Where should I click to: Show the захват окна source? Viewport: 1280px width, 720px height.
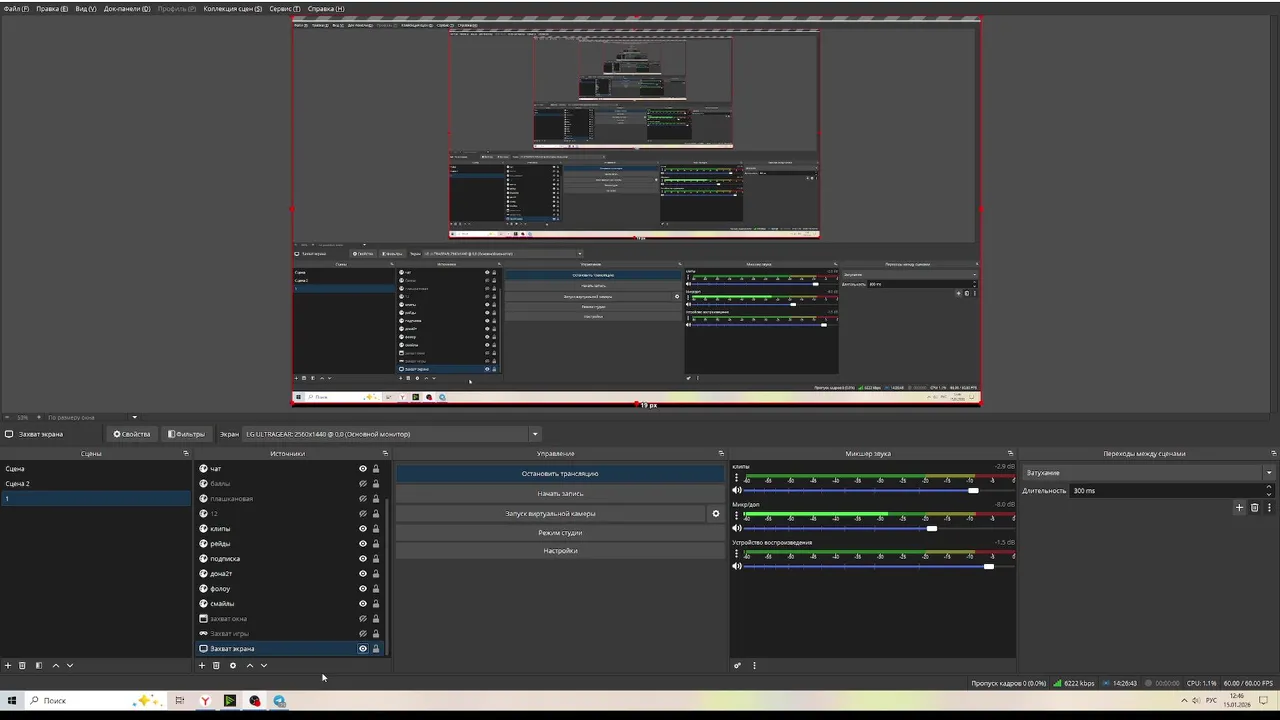pyautogui.click(x=363, y=618)
